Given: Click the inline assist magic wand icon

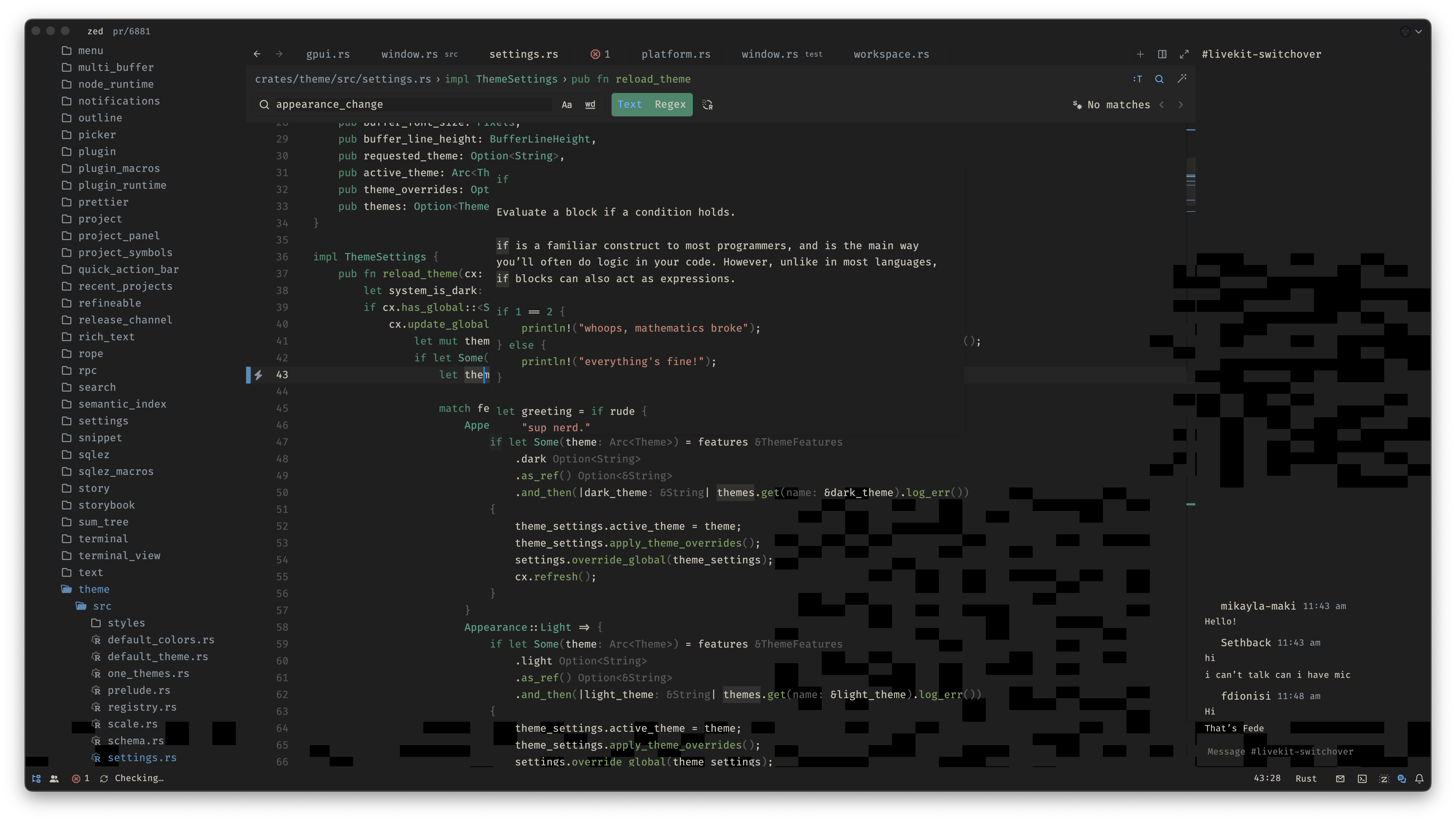Looking at the screenshot, I should click(1182, 79).
